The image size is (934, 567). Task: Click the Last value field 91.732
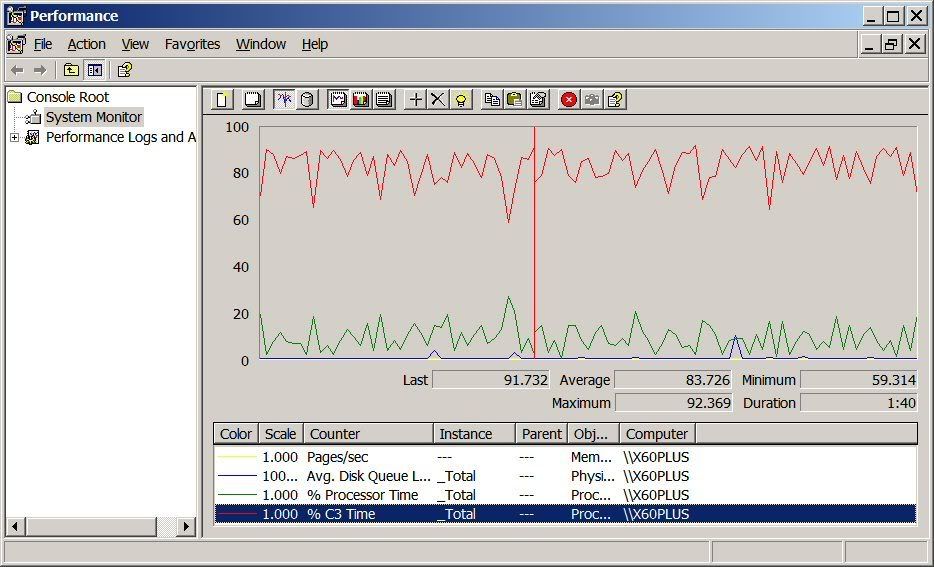490,380
